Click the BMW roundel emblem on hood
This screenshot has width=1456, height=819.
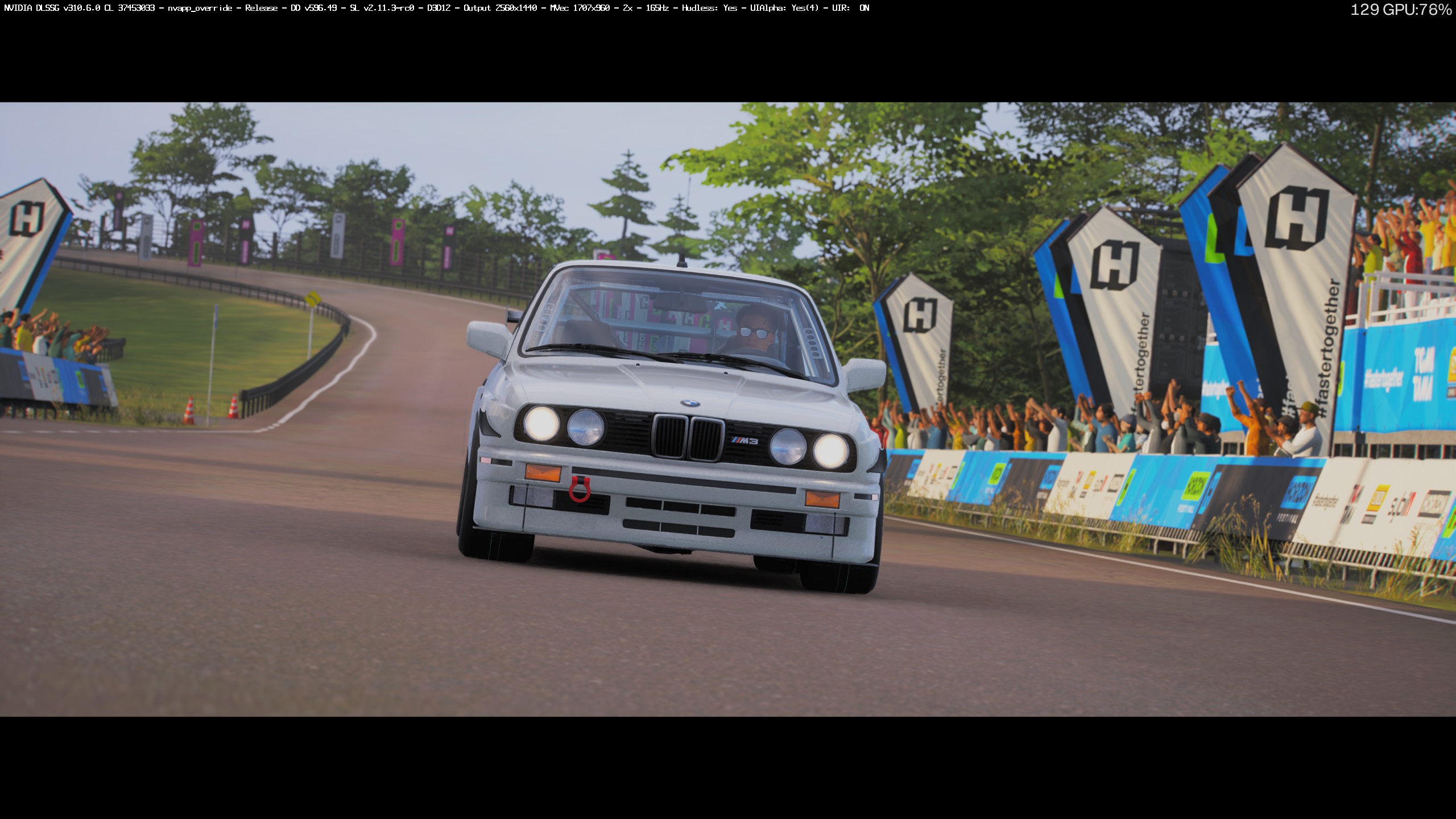pyautogui.click(x=690, y=403)
